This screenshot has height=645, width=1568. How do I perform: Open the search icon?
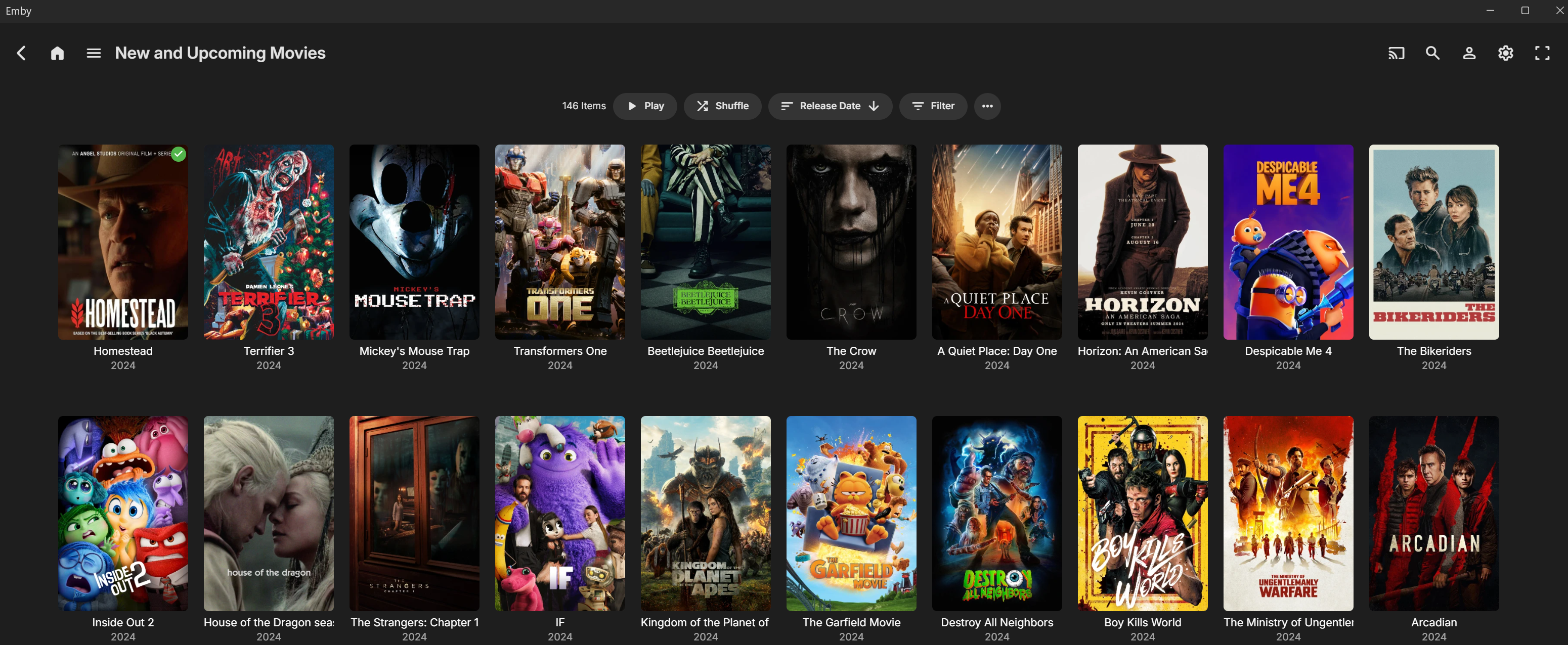1433,53
